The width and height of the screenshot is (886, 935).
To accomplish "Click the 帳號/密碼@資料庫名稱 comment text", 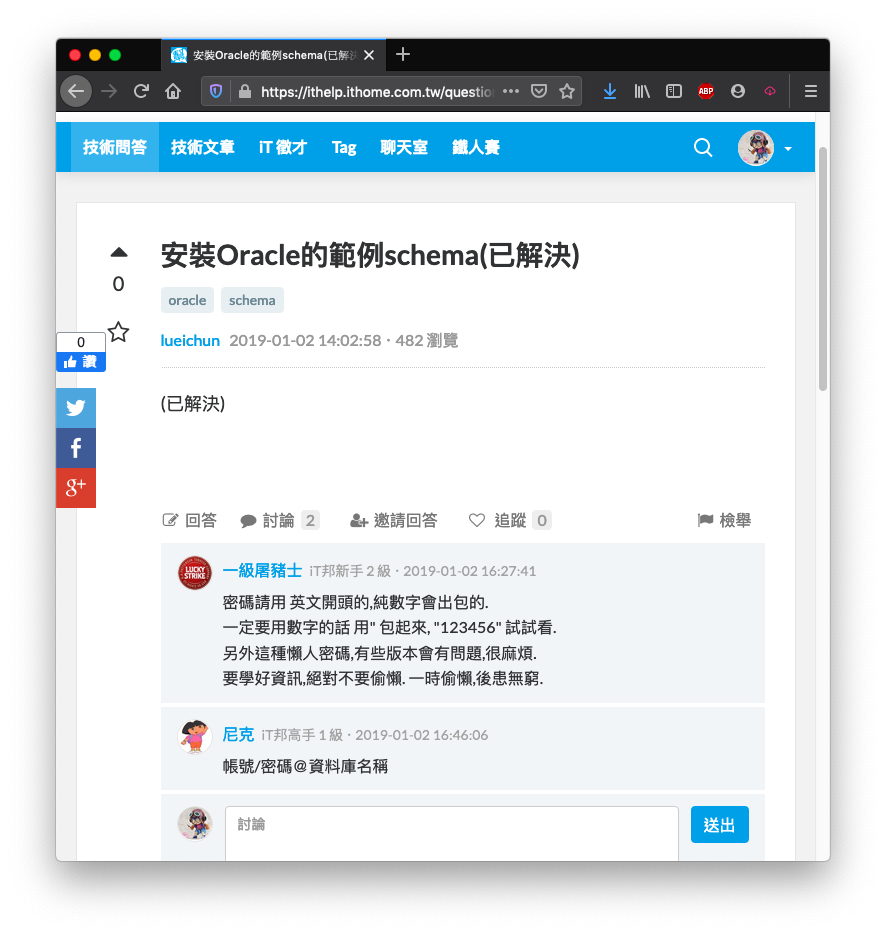I will [x=305, y=766].
